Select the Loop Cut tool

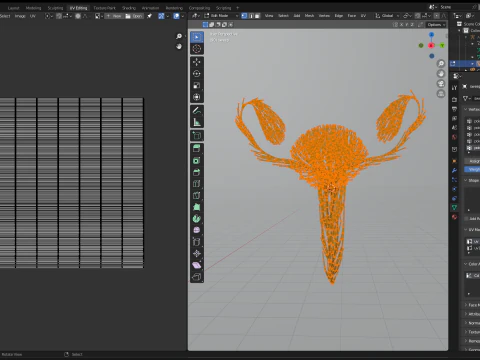click(197, 184)
